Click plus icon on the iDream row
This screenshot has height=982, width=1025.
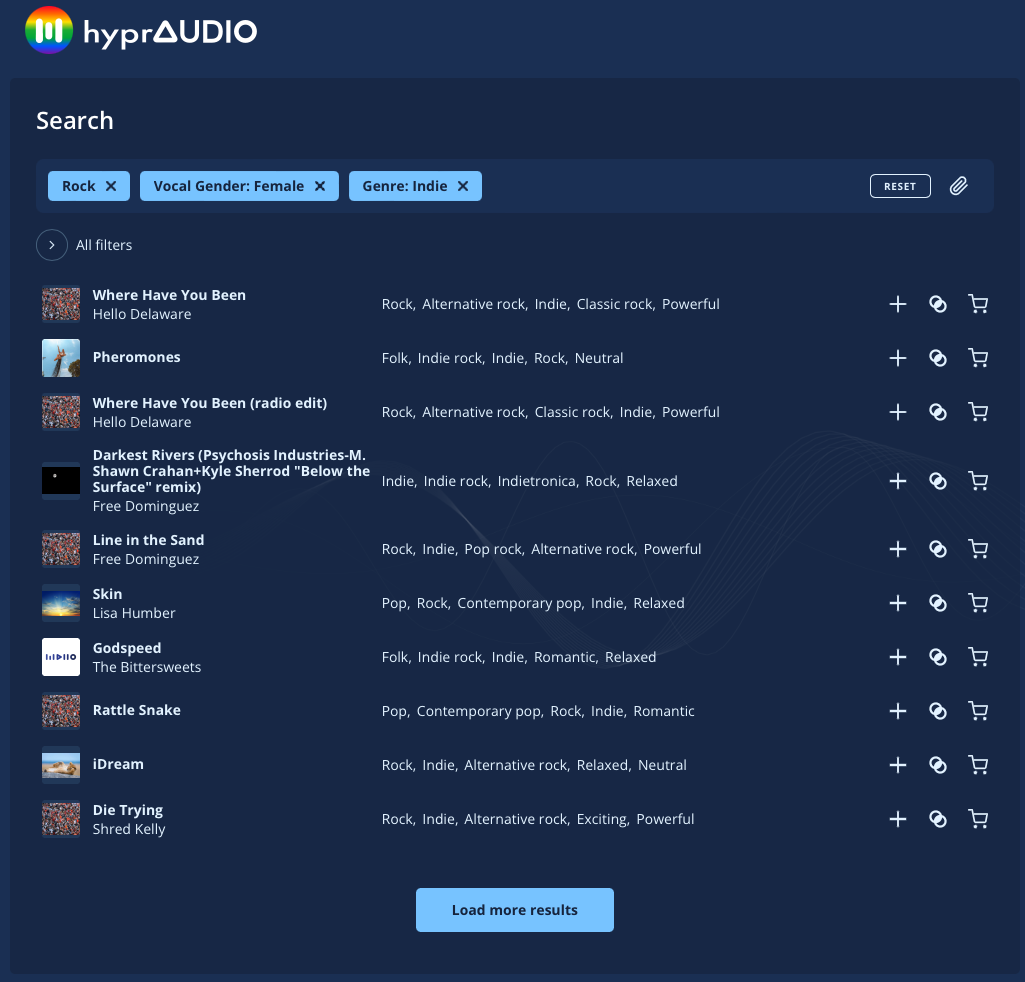click(x=898, y=765)
